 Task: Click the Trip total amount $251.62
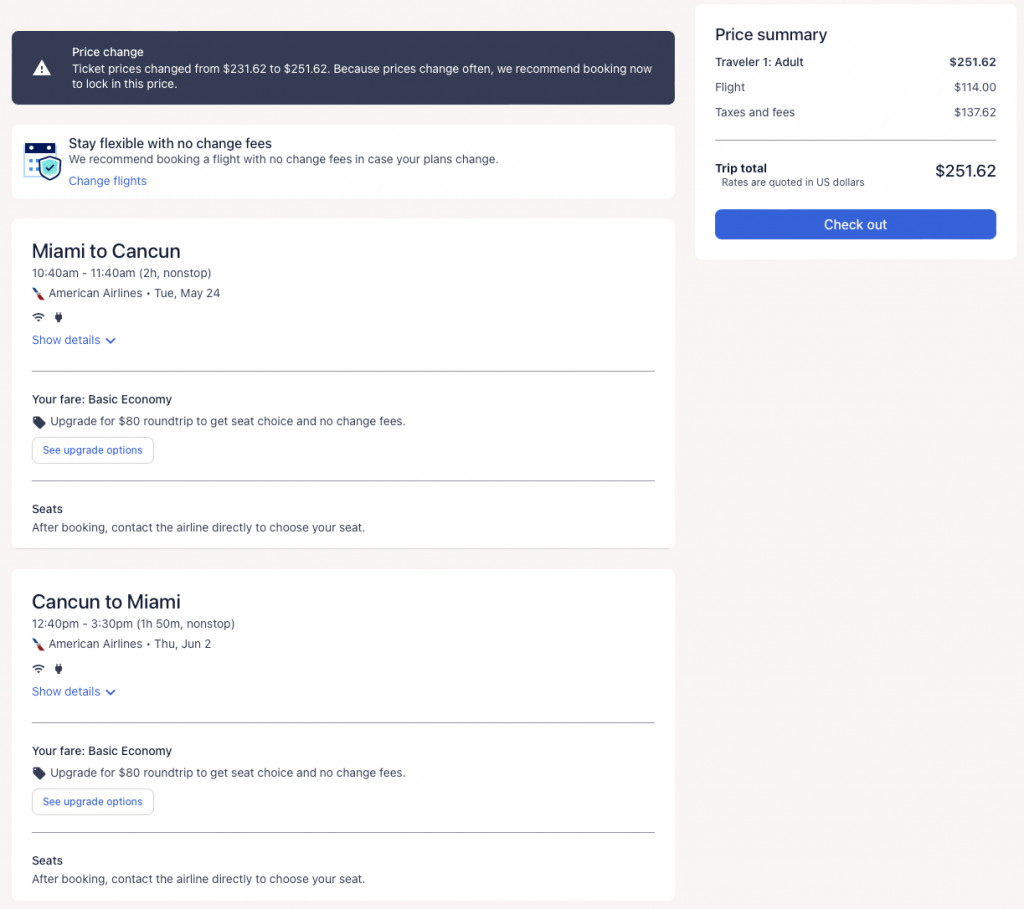pyautogui.click(x=965, y=171)
